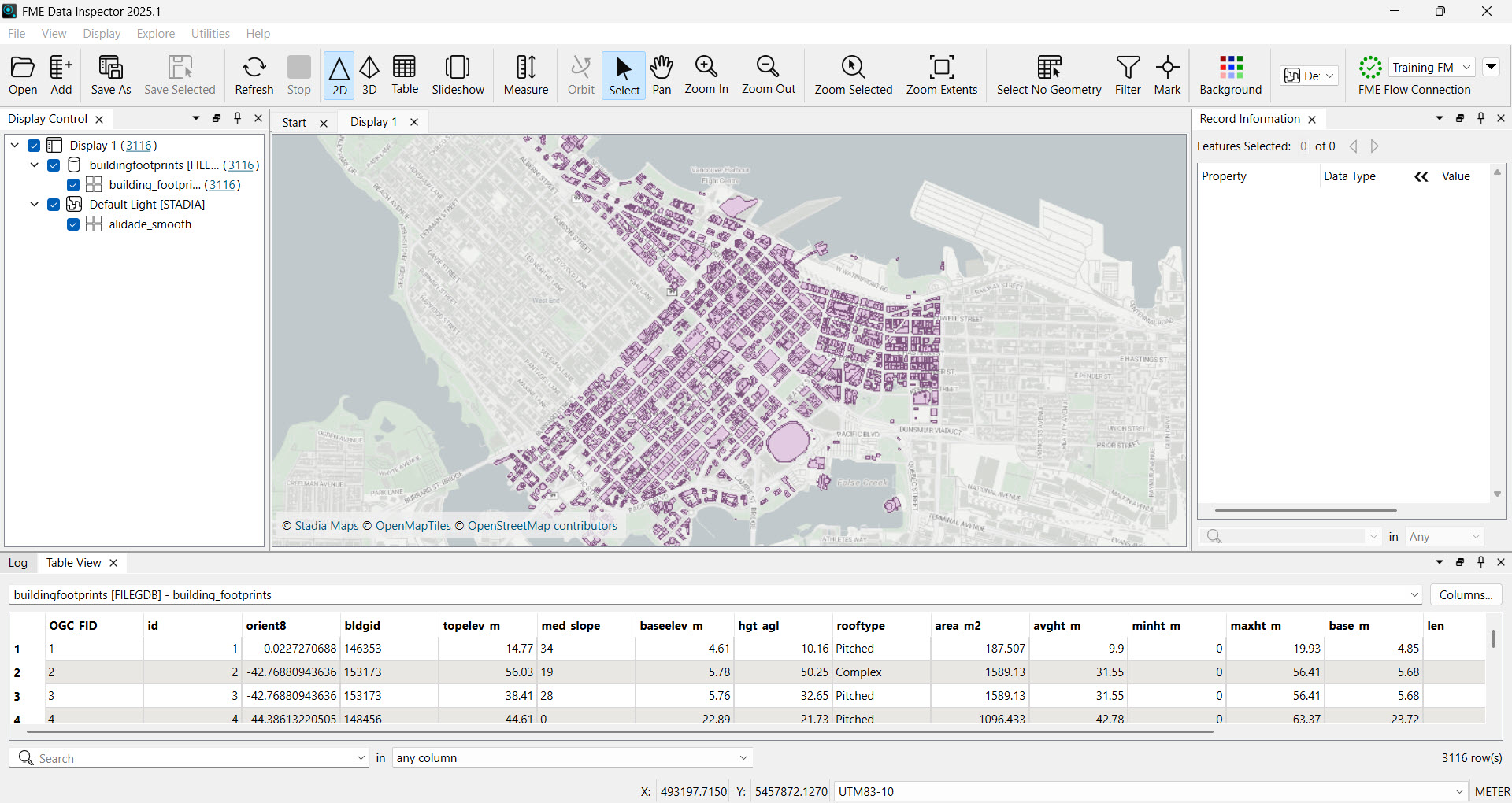Open the Stadia Maps attribution link
1512x803 pixels.
[326, 526]
